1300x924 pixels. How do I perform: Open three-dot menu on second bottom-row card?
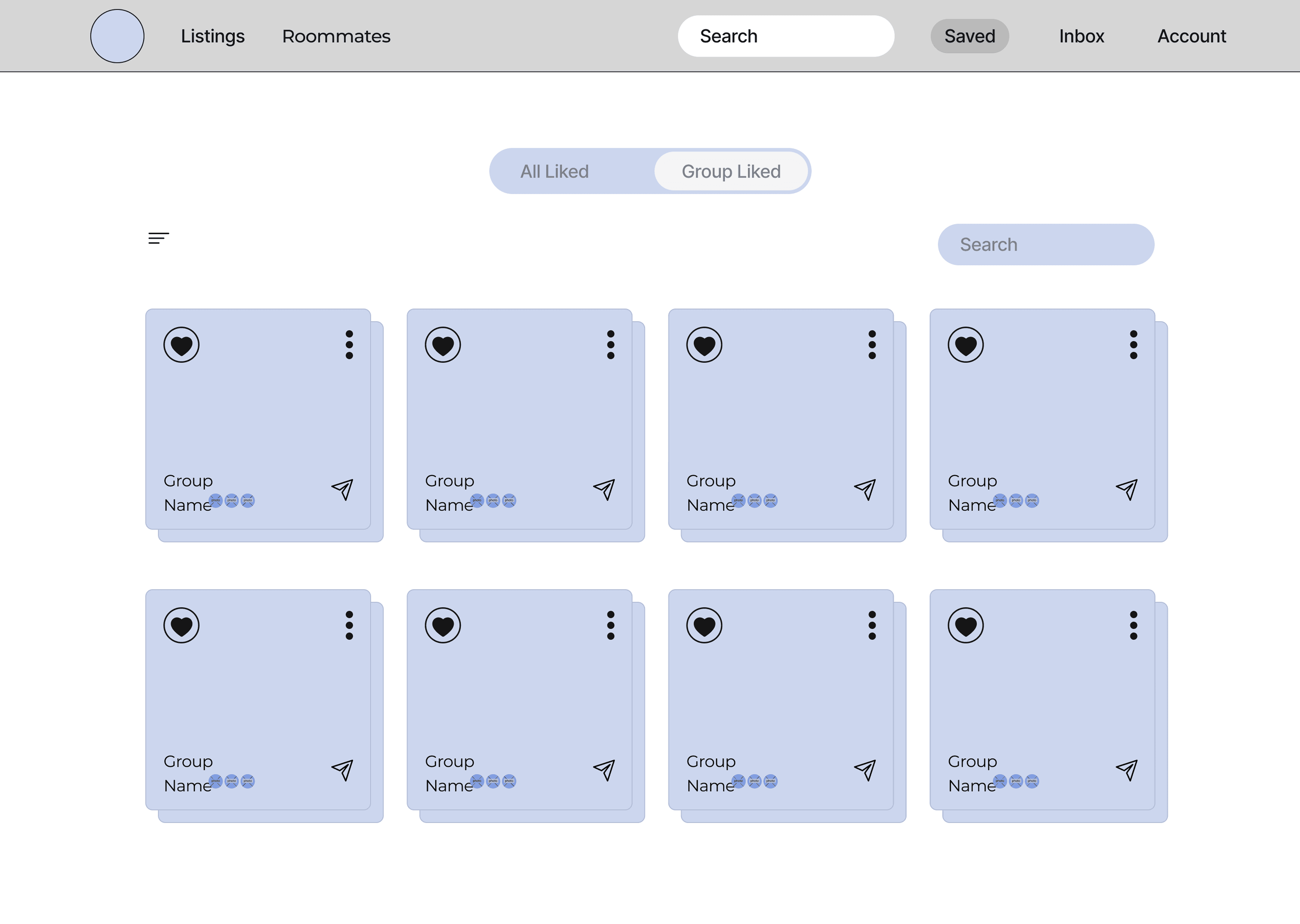611,625
